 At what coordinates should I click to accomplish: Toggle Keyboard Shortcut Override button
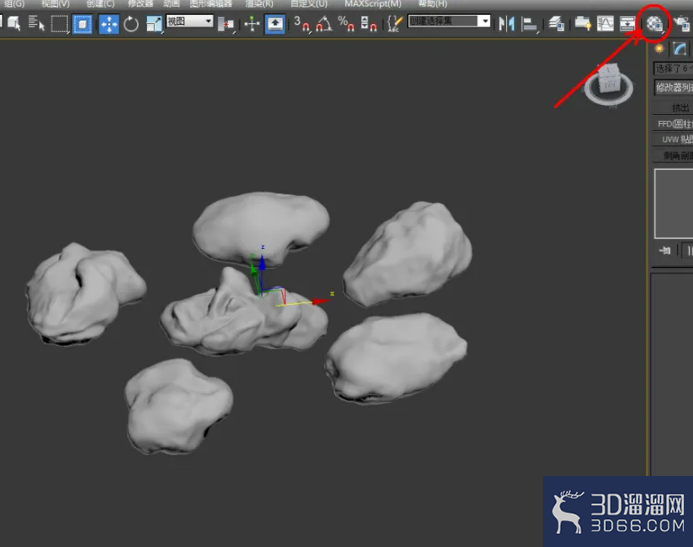pos(274,24)
